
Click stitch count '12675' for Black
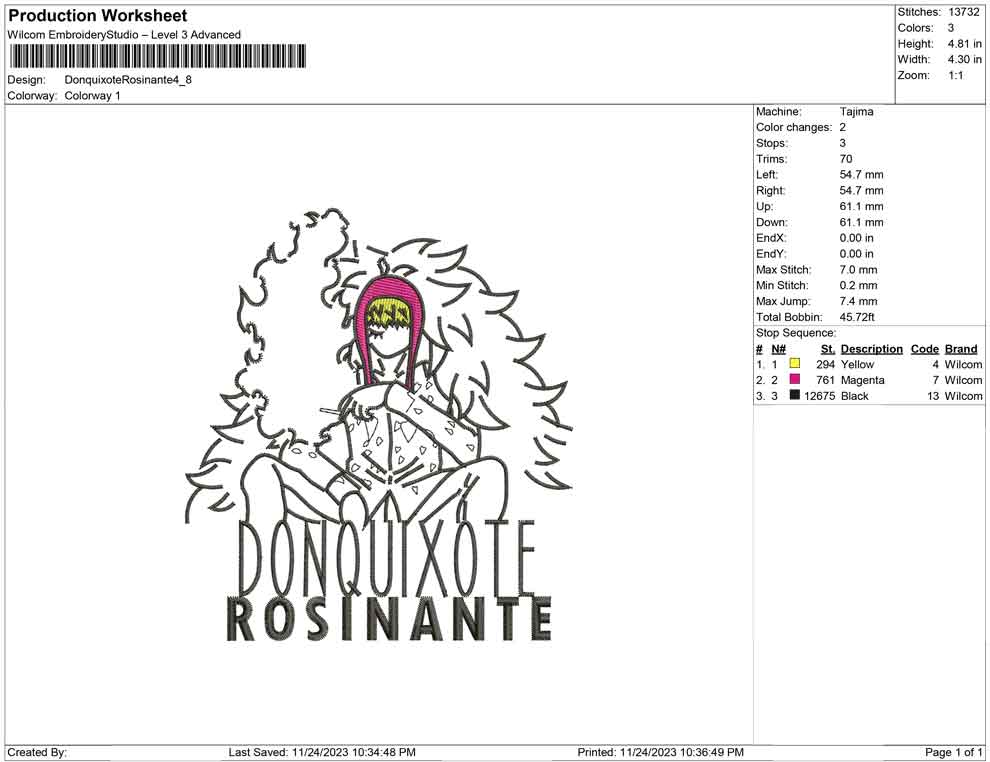[x=820, y=396]
